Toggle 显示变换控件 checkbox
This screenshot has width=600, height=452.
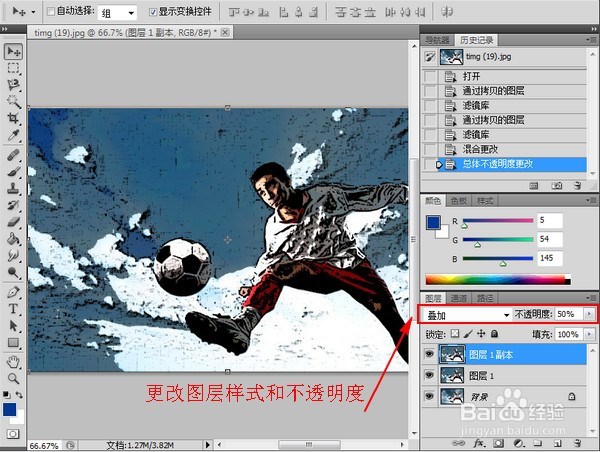[x=153, y=12]
